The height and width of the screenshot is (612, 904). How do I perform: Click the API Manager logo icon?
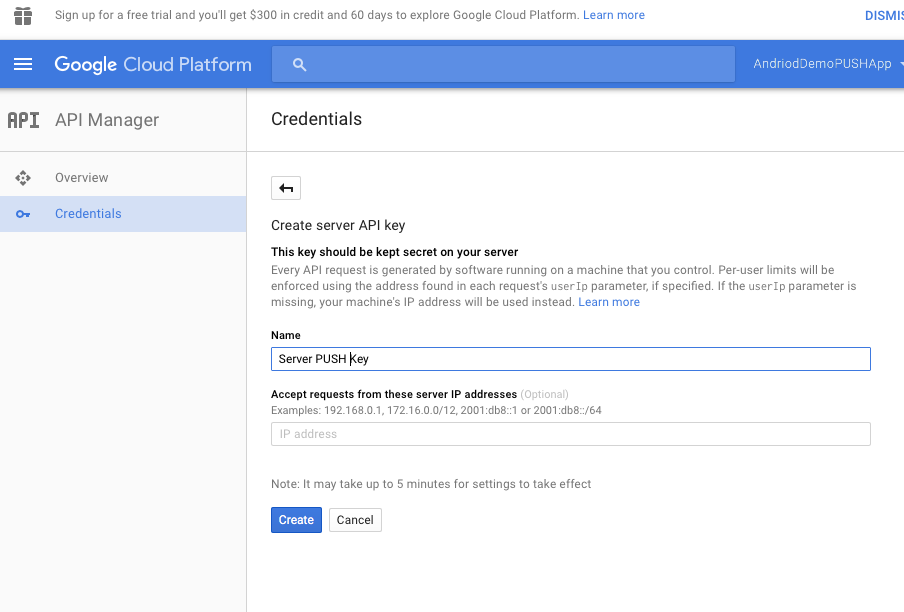click(23, 120)
